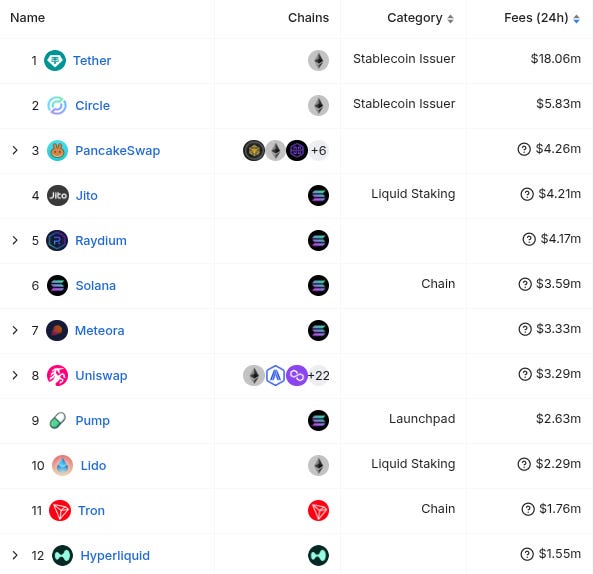Expand the Raydium row chevron
The height and width of the screenshot is (574, 593).
pos(15,240)
